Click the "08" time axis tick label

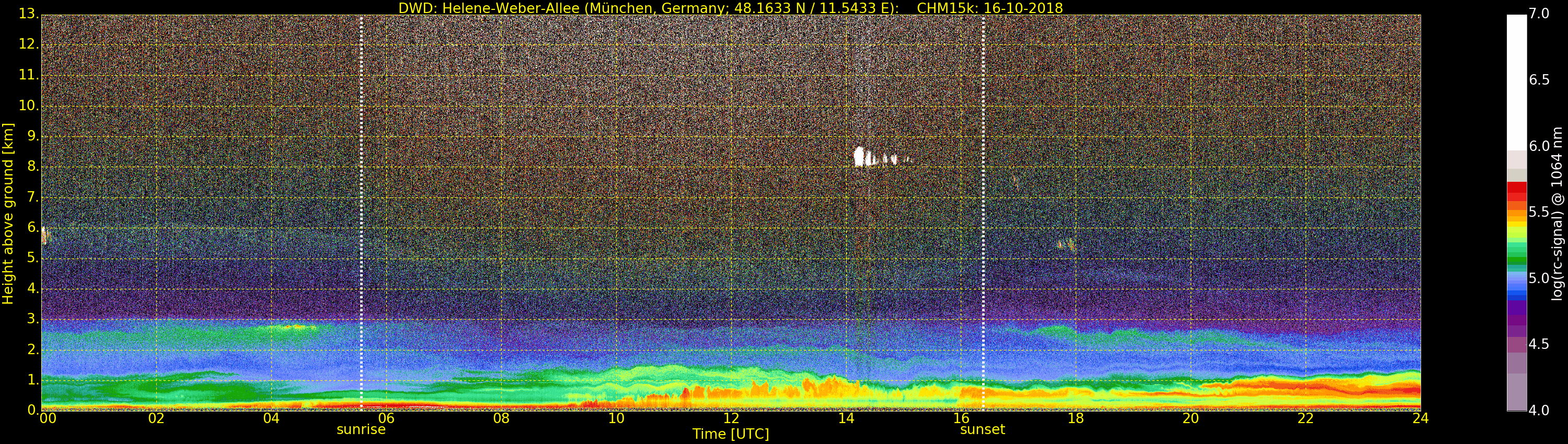(x=501, y=418)
